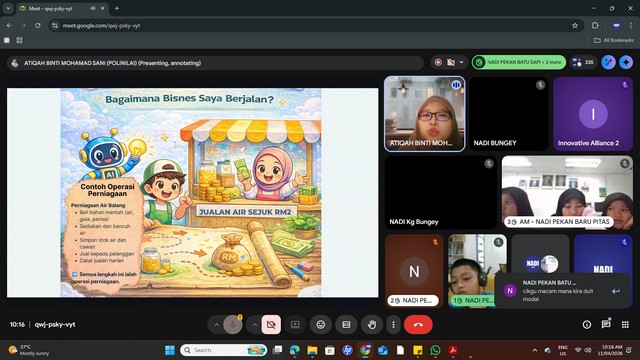The image size is (640, 360).
Task: Open the chat message notification from NADI PEKAN BATU
Action: point(561,291)
